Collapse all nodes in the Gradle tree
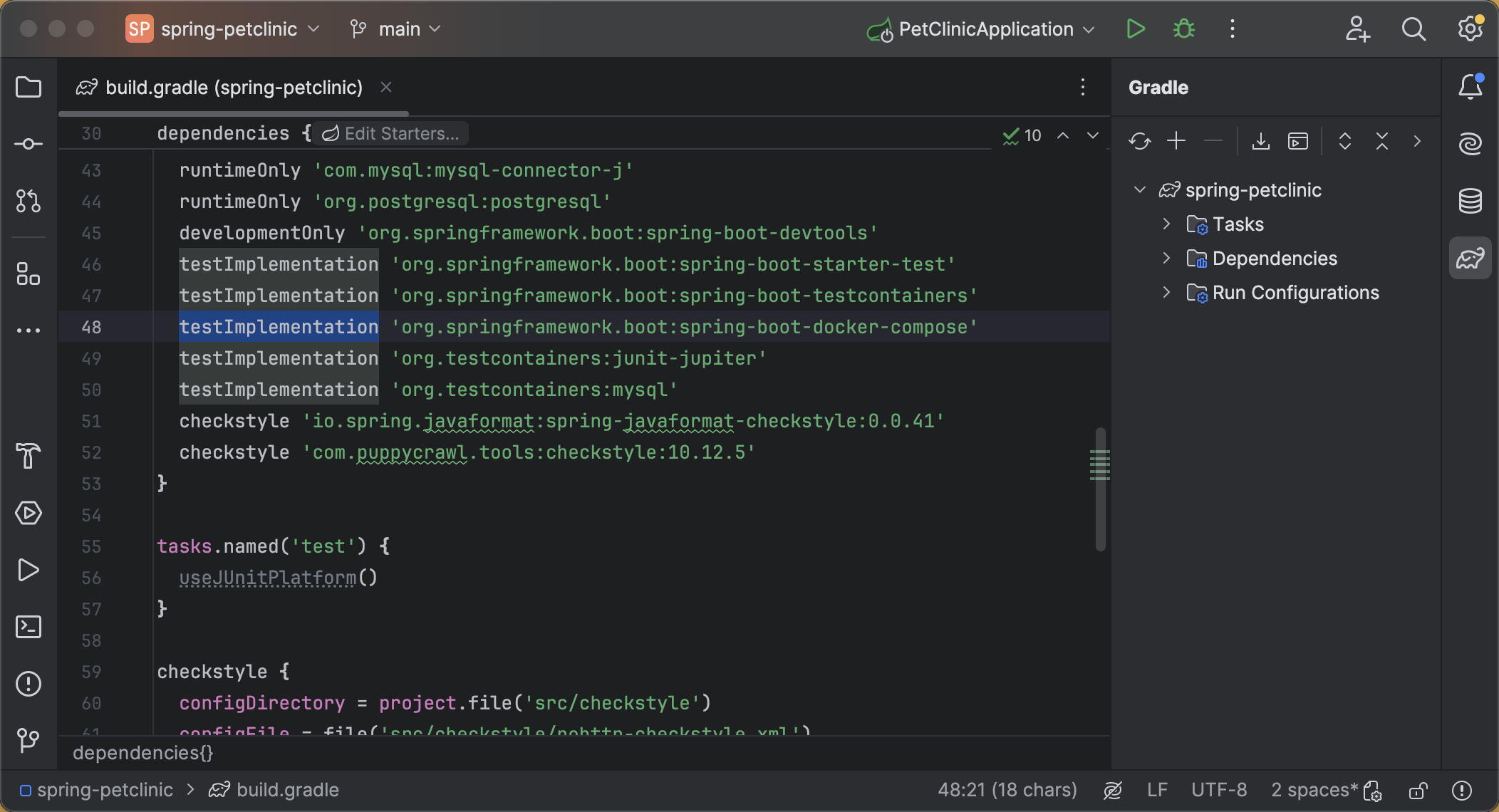This screenshot has width=1499, height=812. pos(1381,141)
